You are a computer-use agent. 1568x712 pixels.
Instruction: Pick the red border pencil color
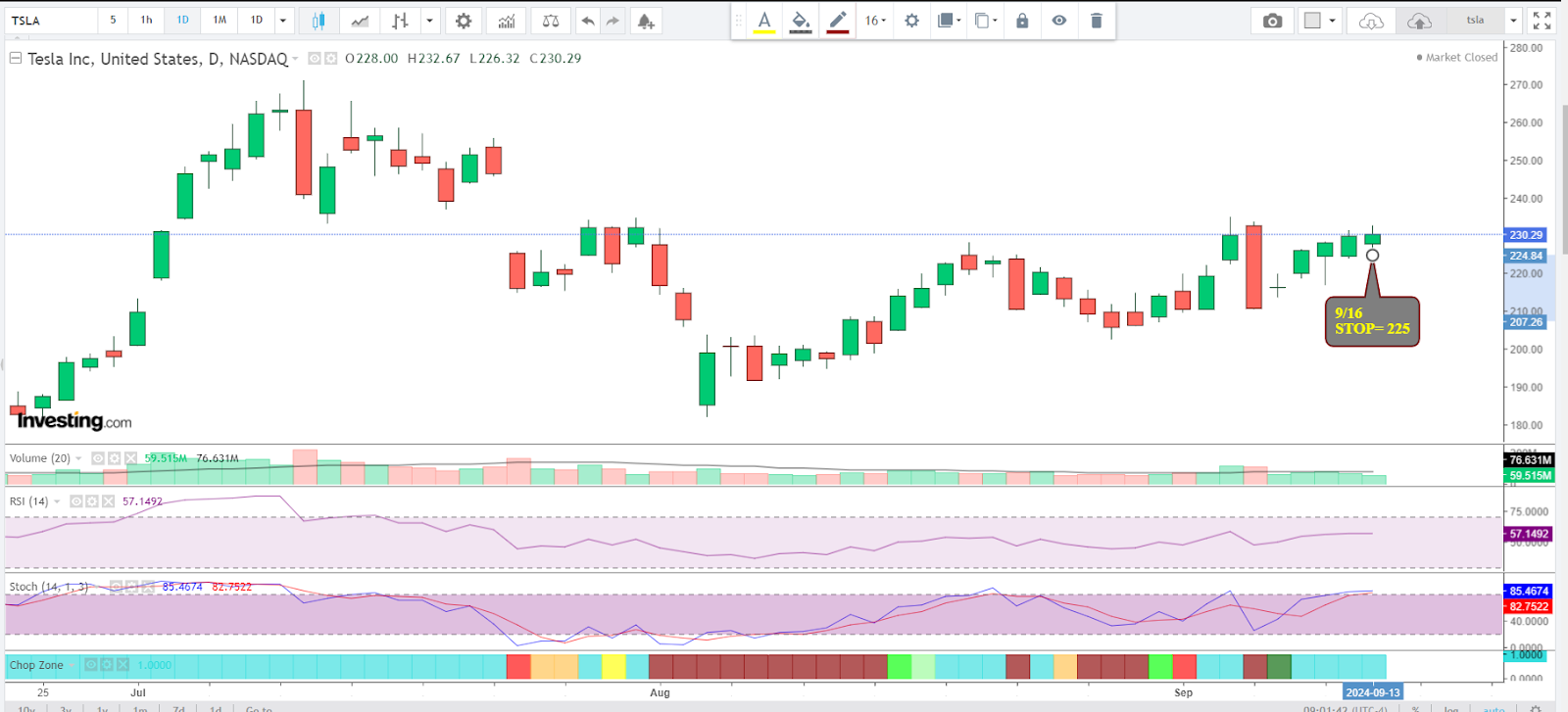[837, 21]
